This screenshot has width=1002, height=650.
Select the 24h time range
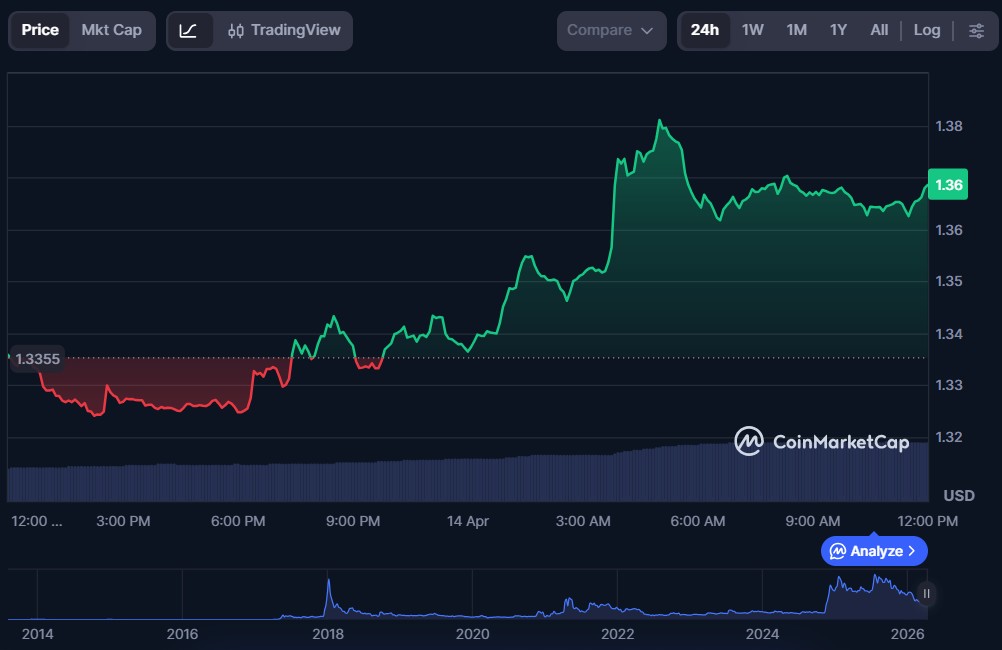pyautogui.click(x=704, y=30)
